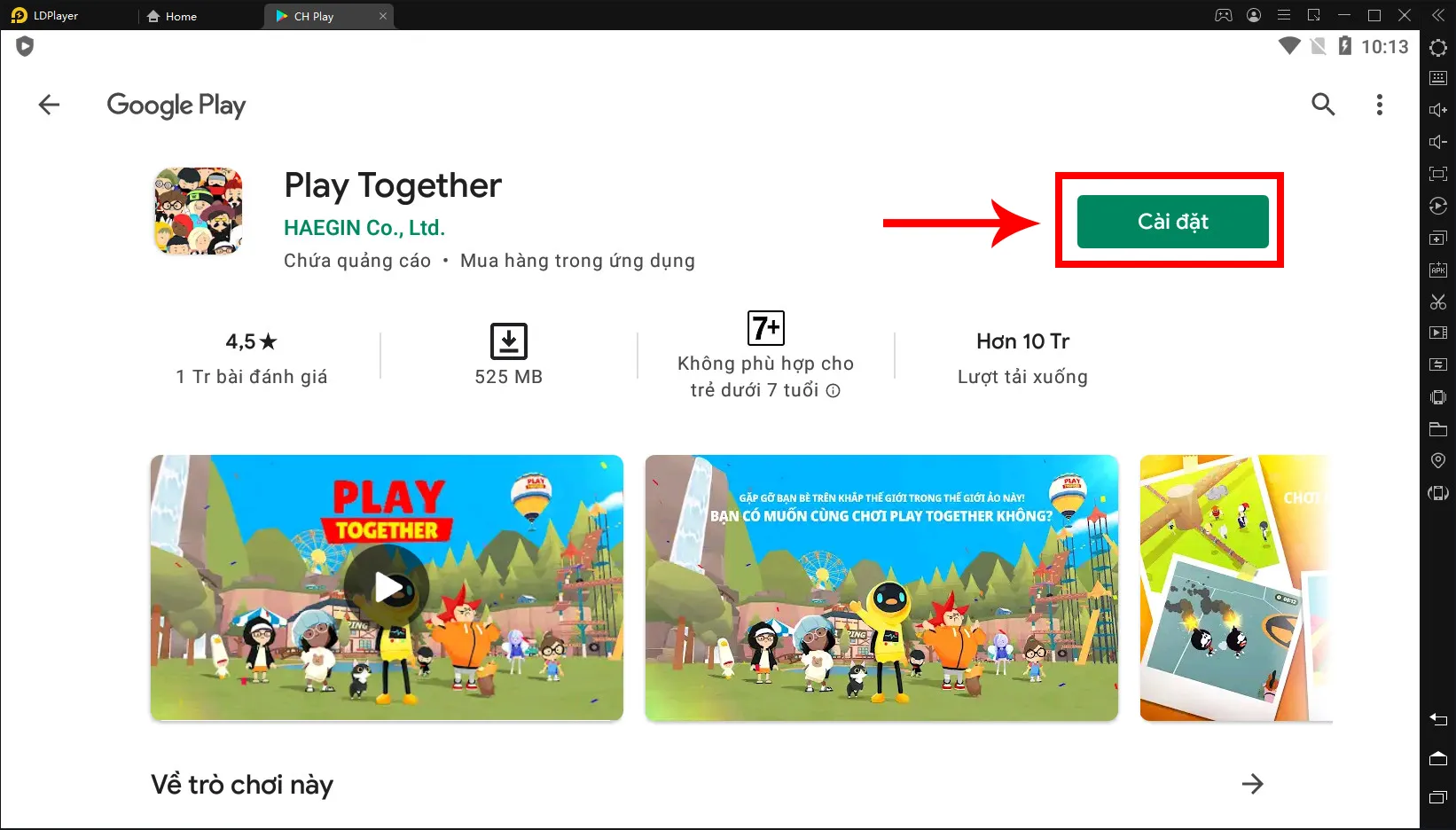
Task: Open recent apps from the sidebar
Action: pos(1438,797)
